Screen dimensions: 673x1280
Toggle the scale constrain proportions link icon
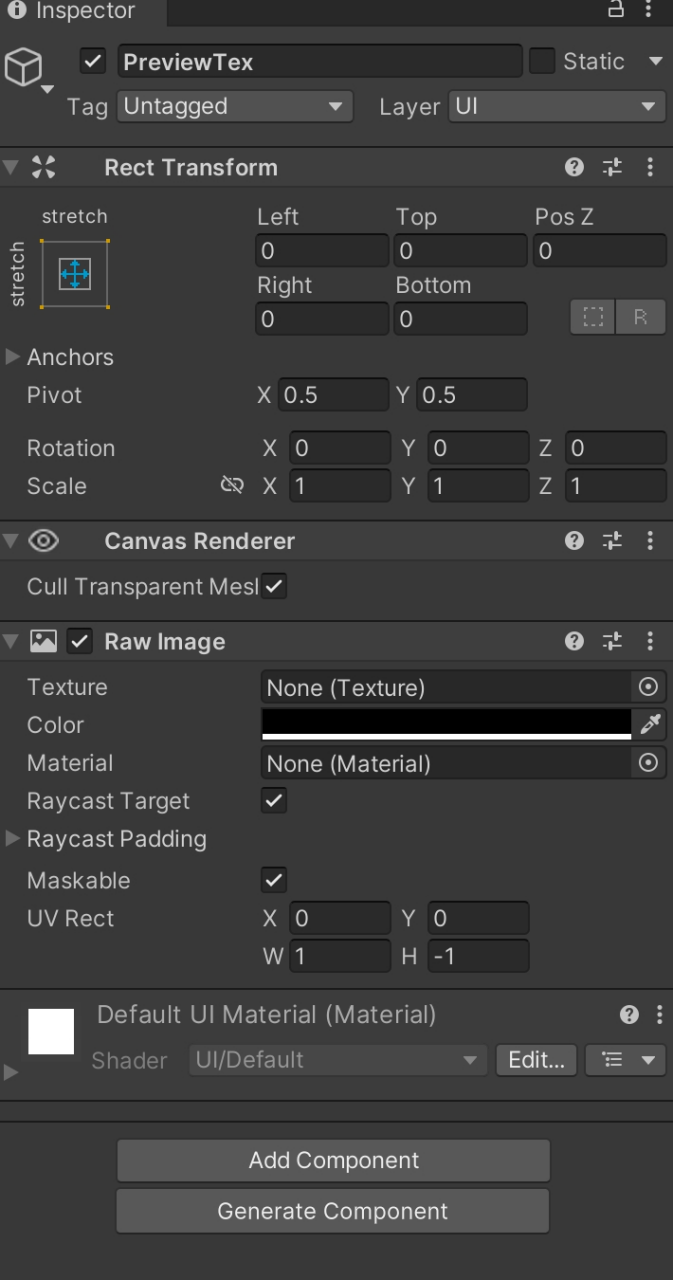tap(232, 486)
